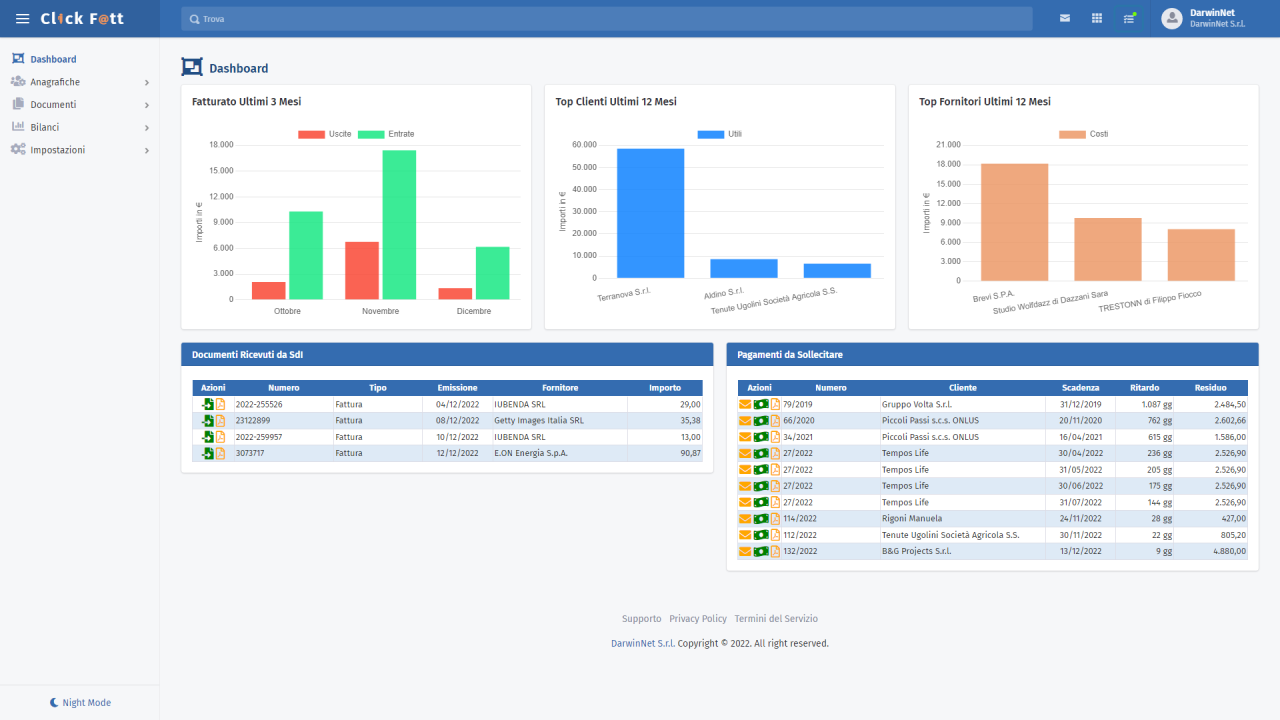Register payment for invoice 66/2020
Screen dimensions: 1280x720
760,421
